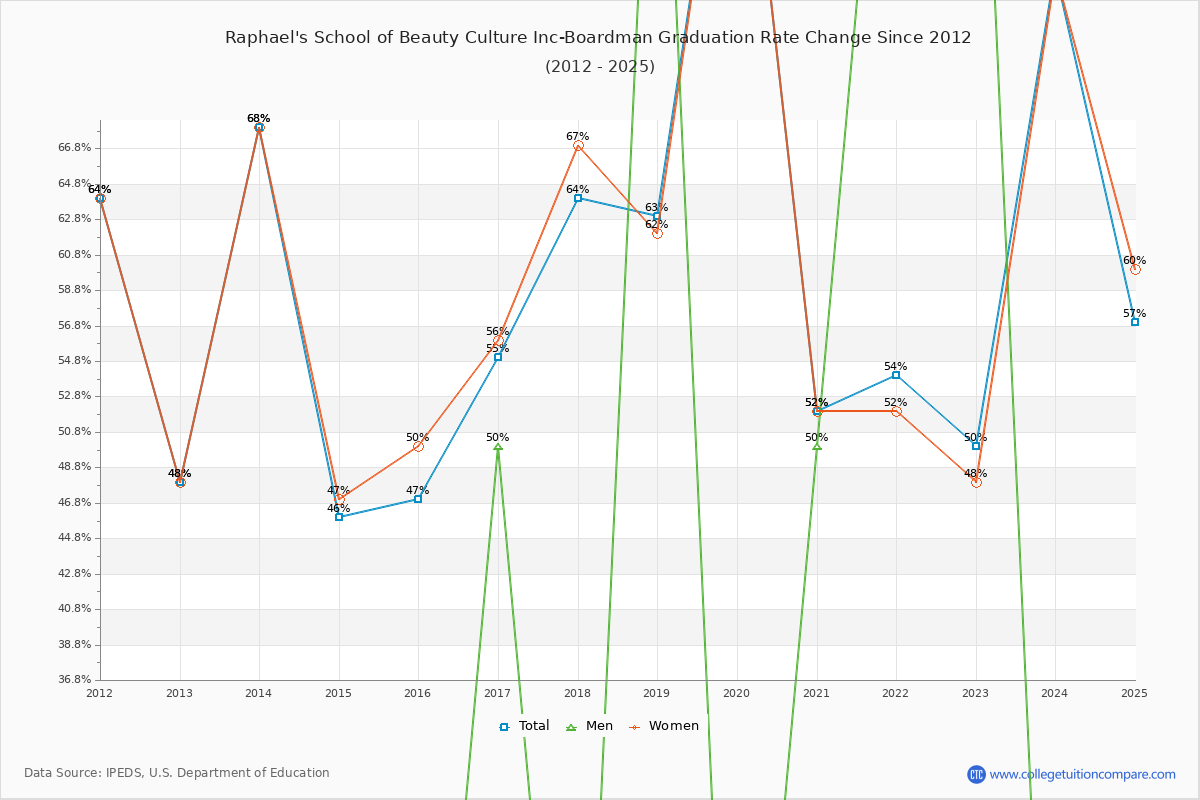The image size is (1200, 800).
Task: Click the 42.8% y-axis label
Action: coord(75,574)
